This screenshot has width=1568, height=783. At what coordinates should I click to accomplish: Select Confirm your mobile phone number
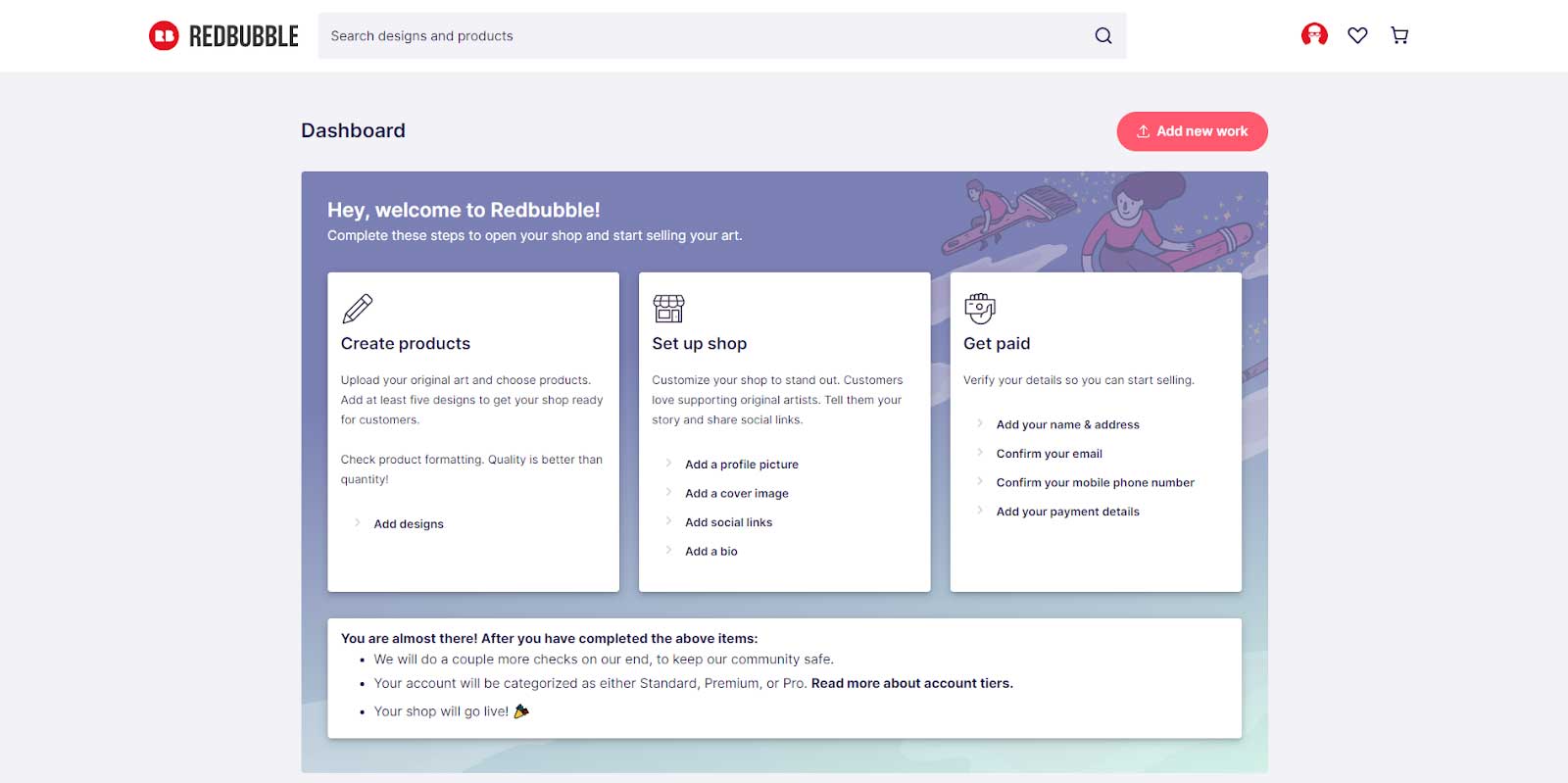coord(1095,482)
